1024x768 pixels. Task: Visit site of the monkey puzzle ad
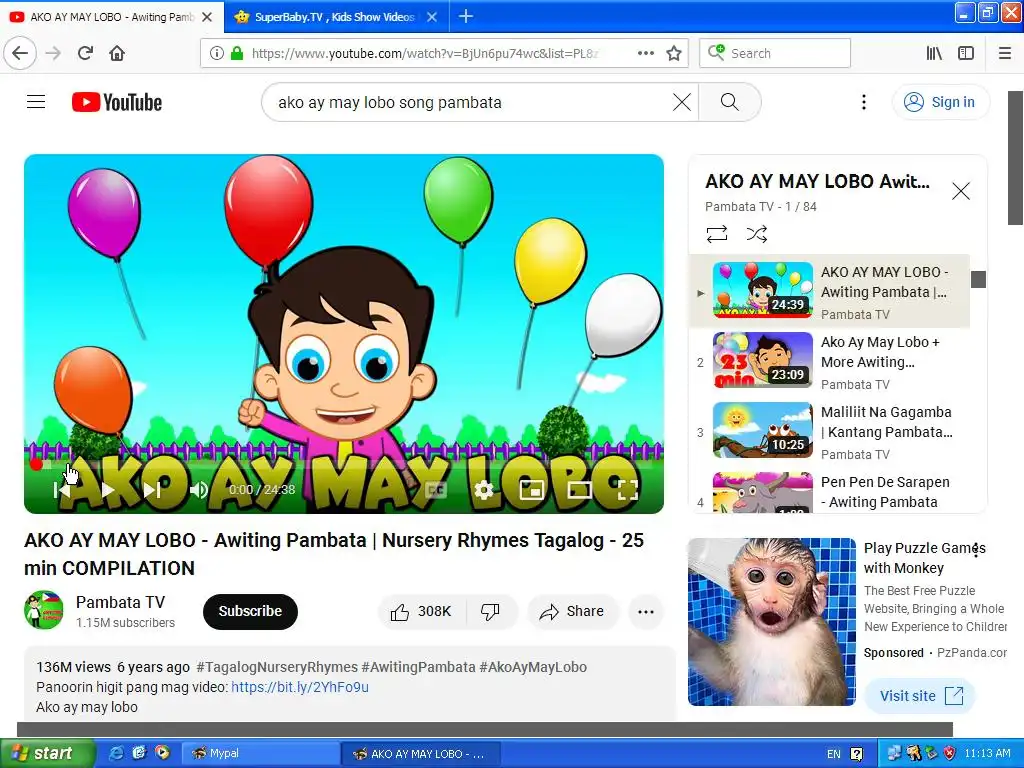[x=920, y=696]
